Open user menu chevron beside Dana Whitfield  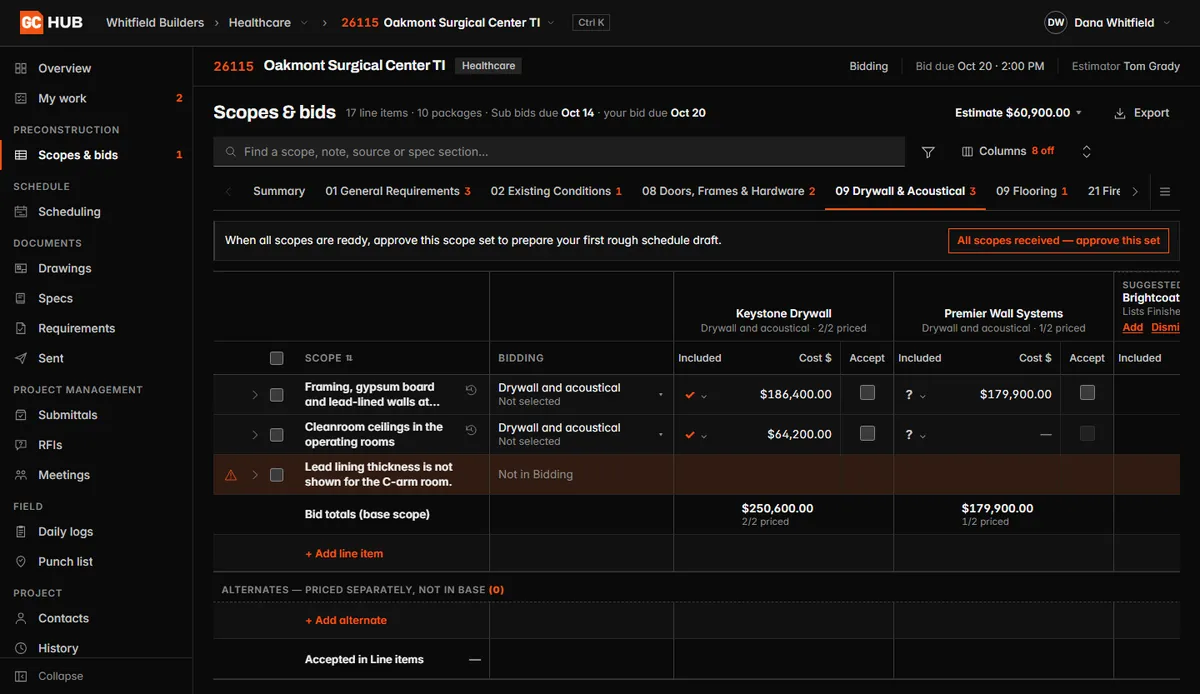coord(1165,23)
